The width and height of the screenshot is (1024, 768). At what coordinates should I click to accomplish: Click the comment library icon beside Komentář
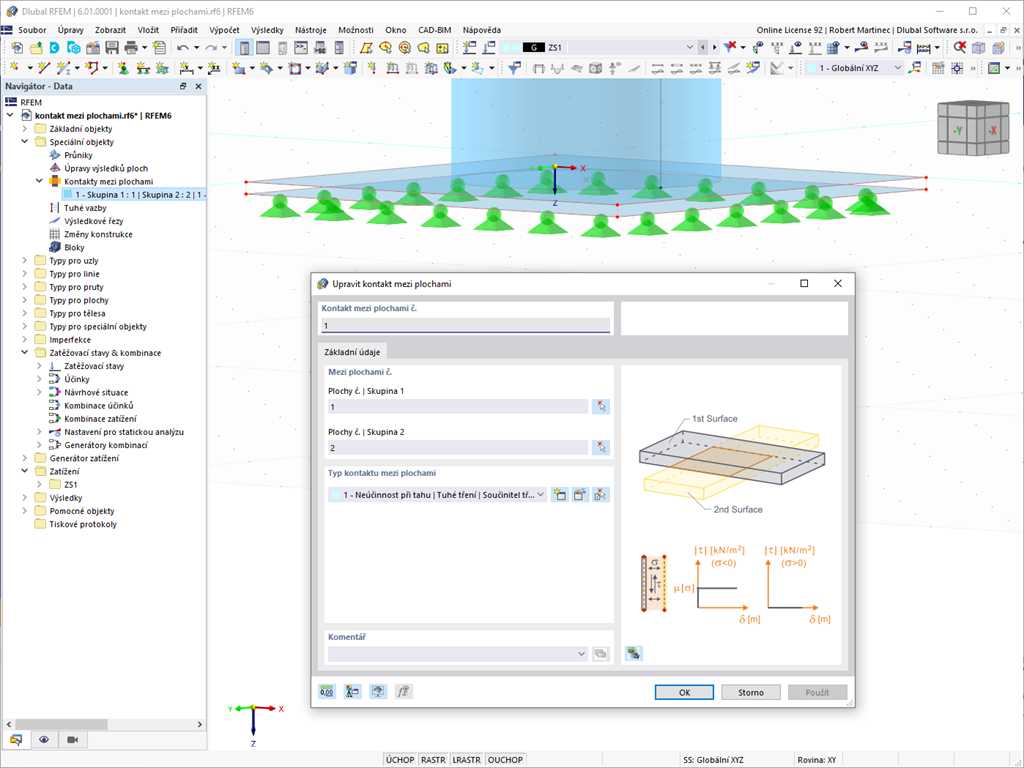(600, 654)
